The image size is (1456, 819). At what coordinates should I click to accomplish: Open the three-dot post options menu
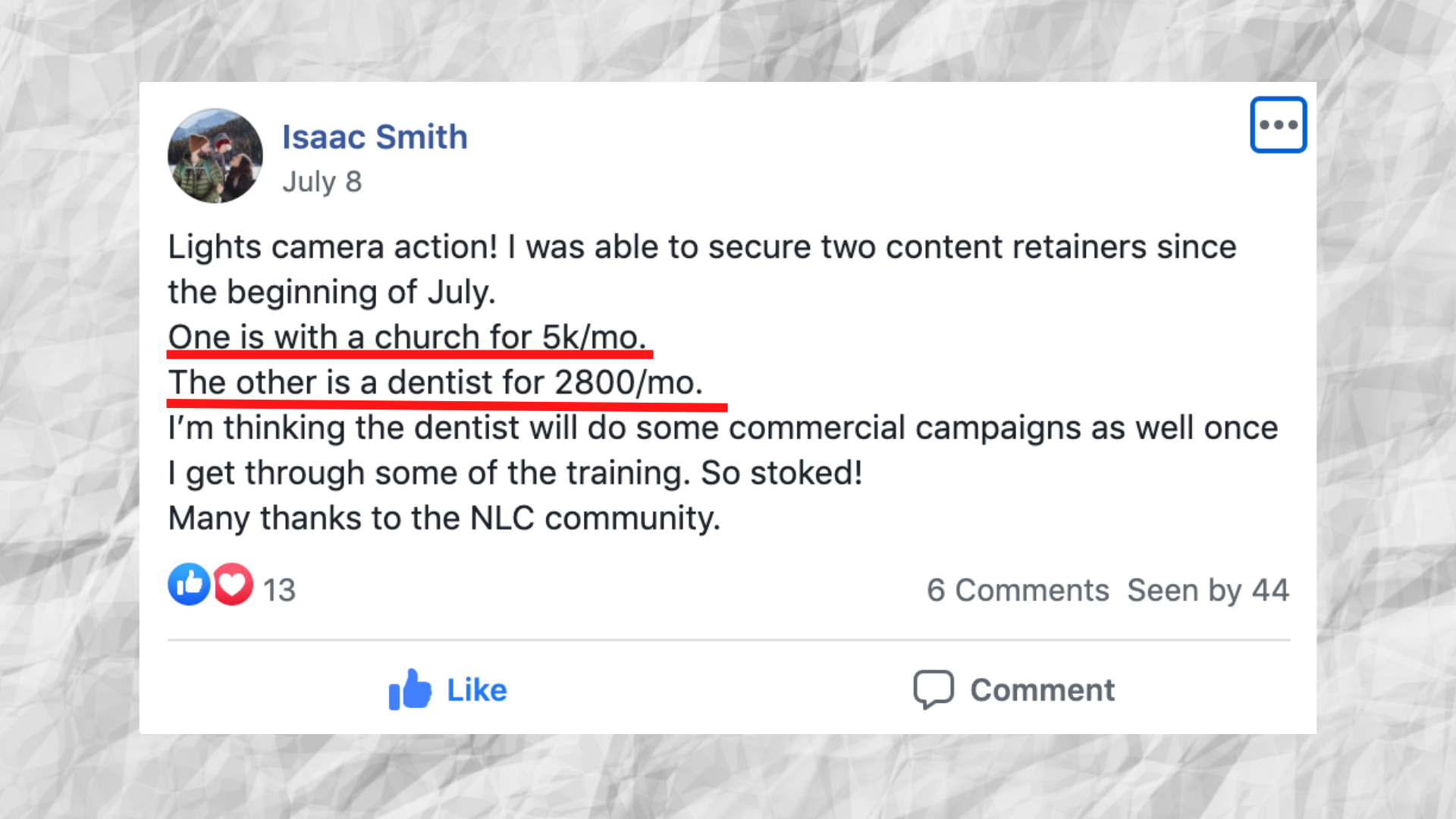pyautogui.click(x=1278, y=125)
